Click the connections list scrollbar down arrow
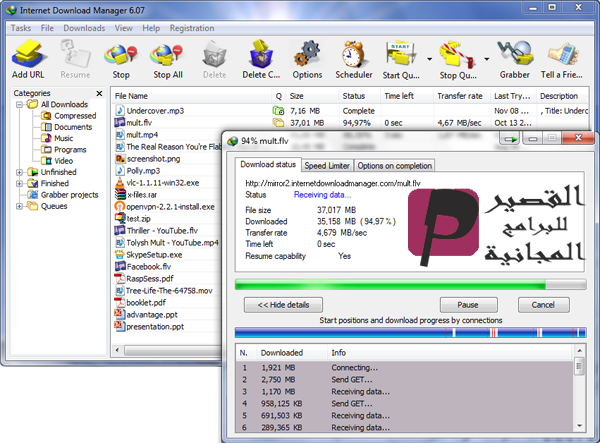The height and width of the screenshot is (443, 600). point(579,426)
